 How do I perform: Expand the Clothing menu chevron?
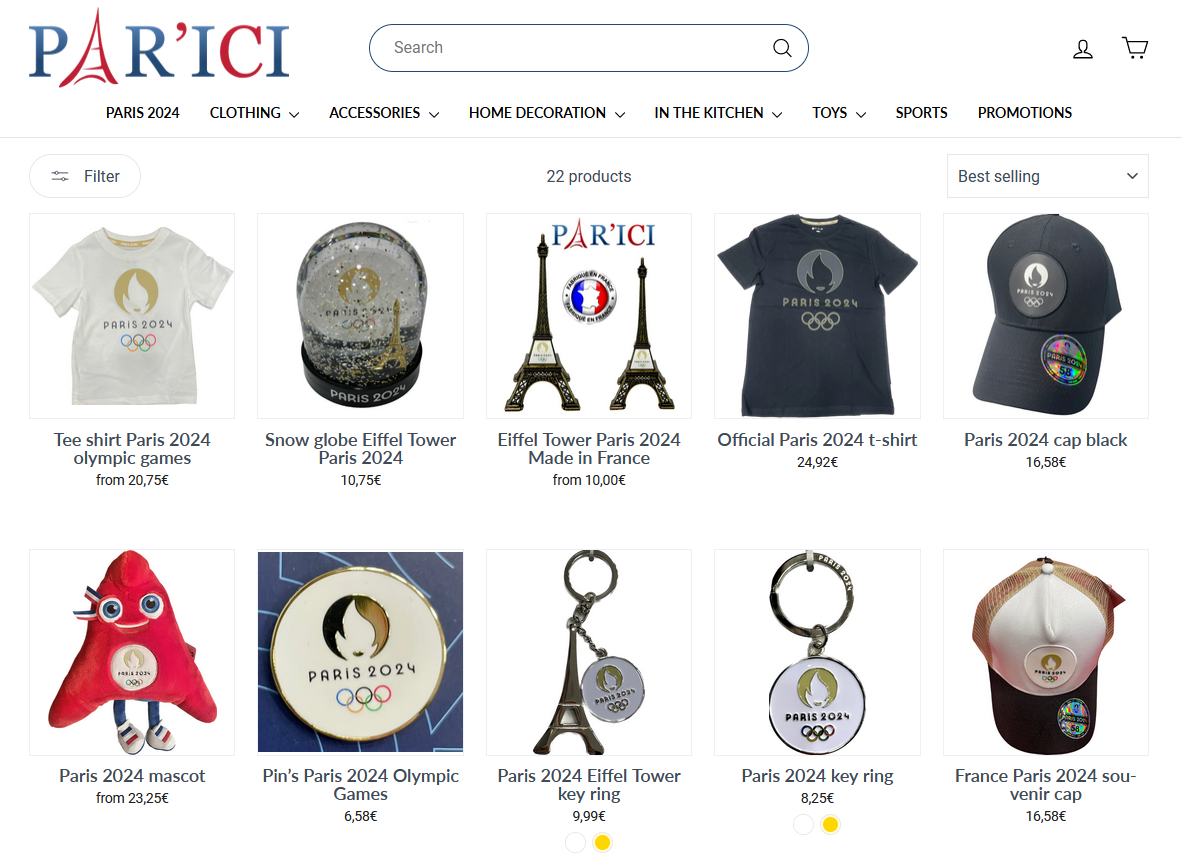tap(294, 115)
